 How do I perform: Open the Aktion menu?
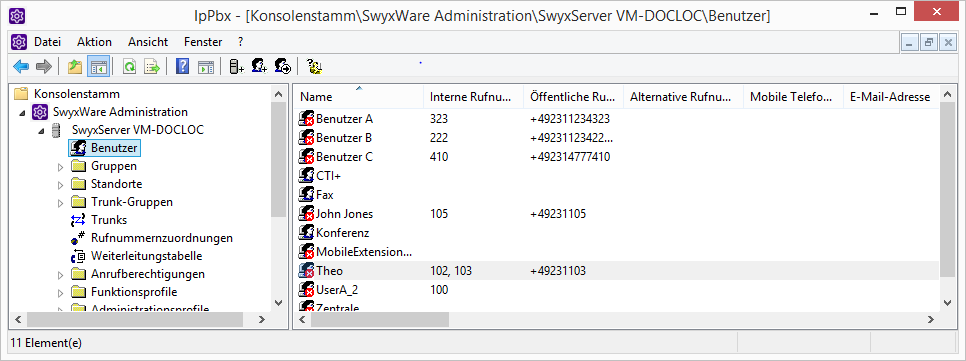[x=94, y=42]
